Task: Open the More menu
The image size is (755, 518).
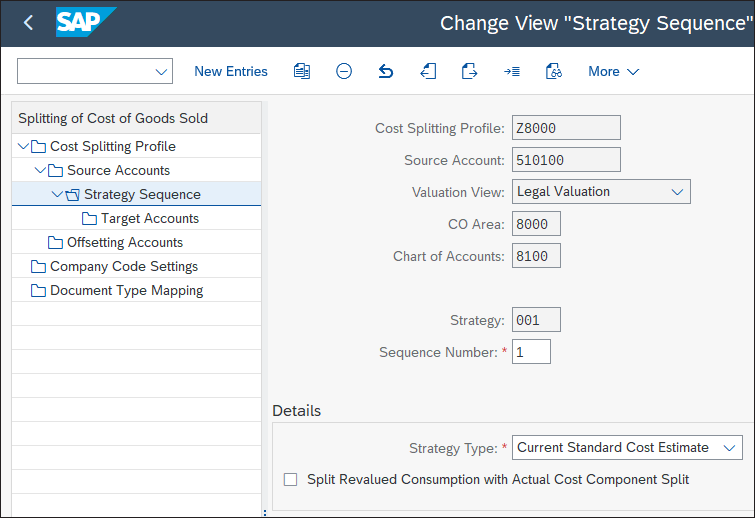Action: point(613,71)
